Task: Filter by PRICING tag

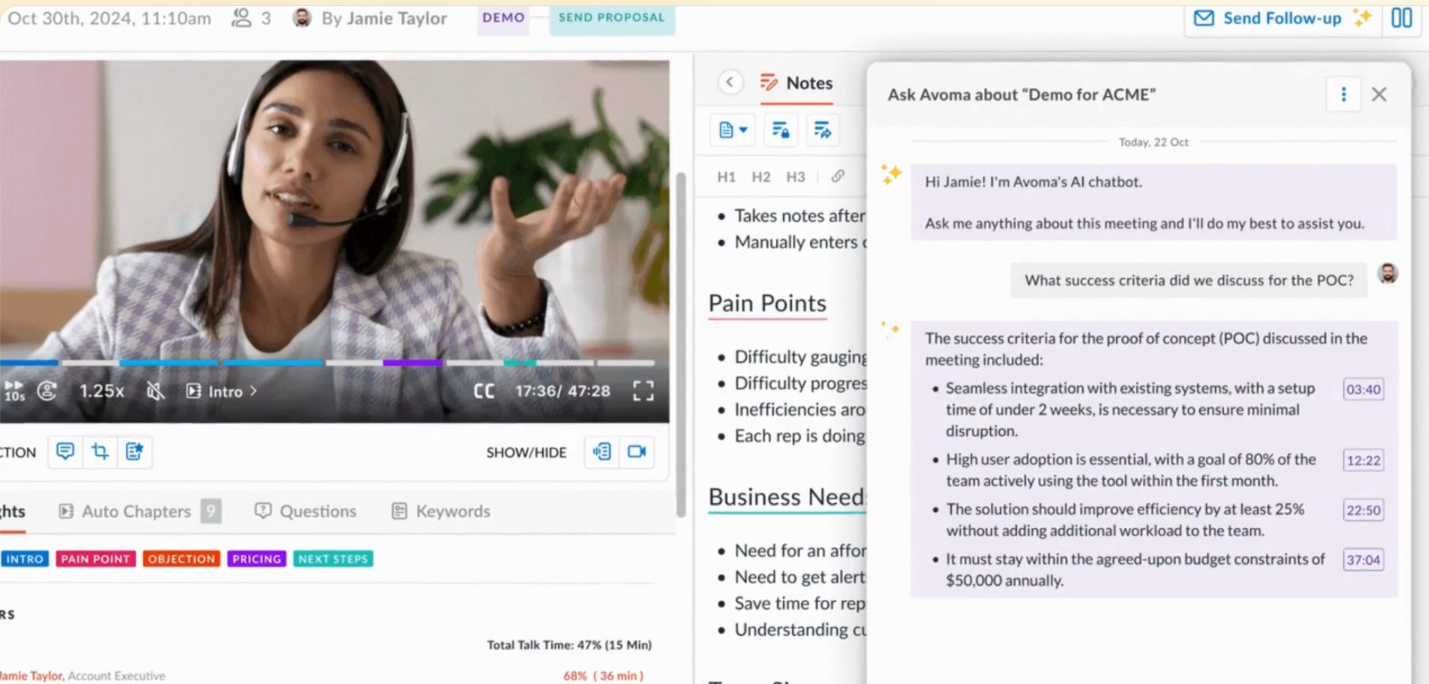Action: [x=257, y=559]
